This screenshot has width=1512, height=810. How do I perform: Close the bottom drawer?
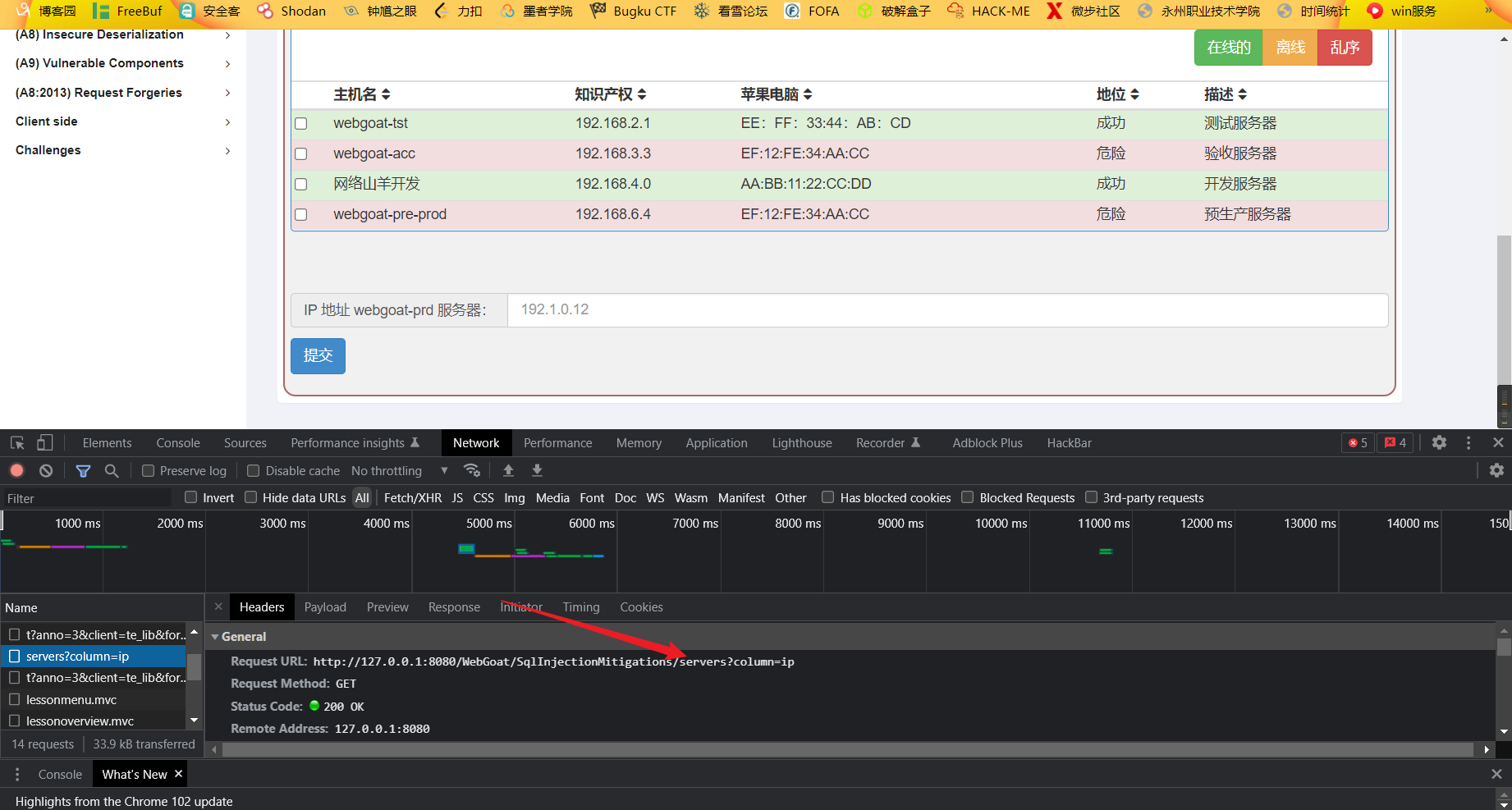1496,775
